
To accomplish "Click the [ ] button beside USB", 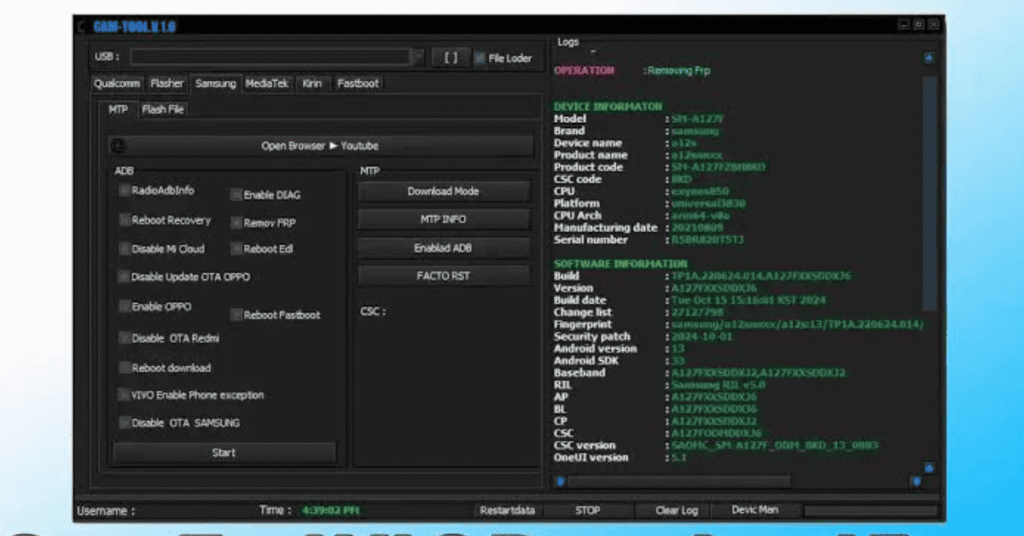I will coord(451,57).
